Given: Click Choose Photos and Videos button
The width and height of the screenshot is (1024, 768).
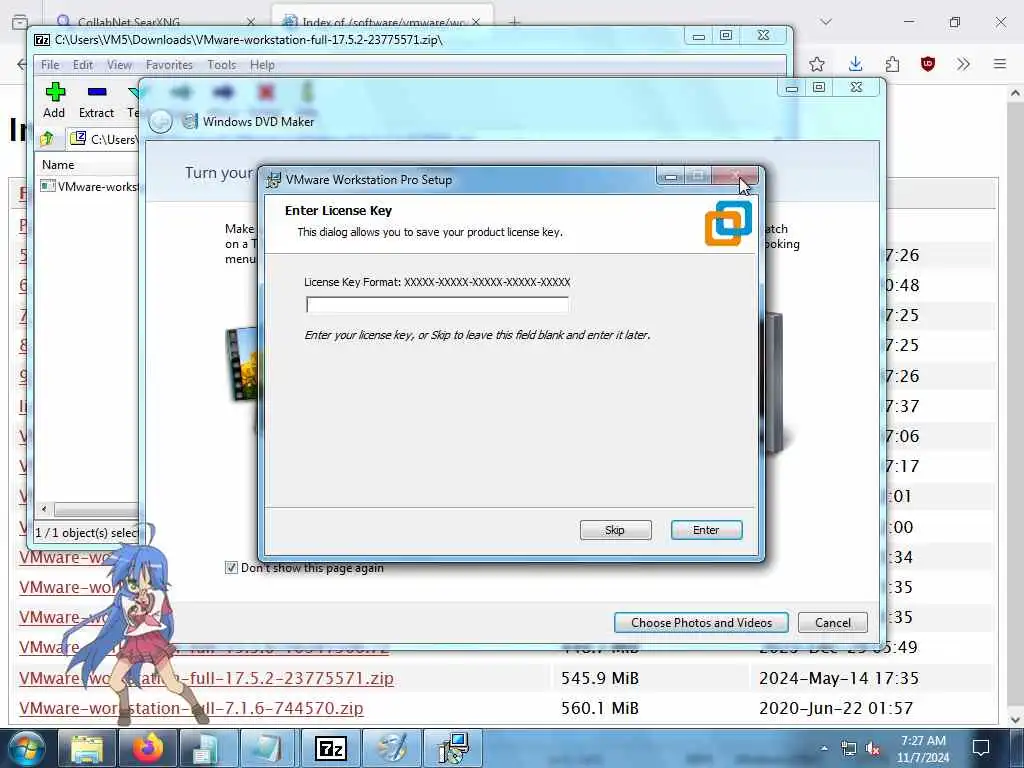Looking at the screenshot, I should click(701, 622).
